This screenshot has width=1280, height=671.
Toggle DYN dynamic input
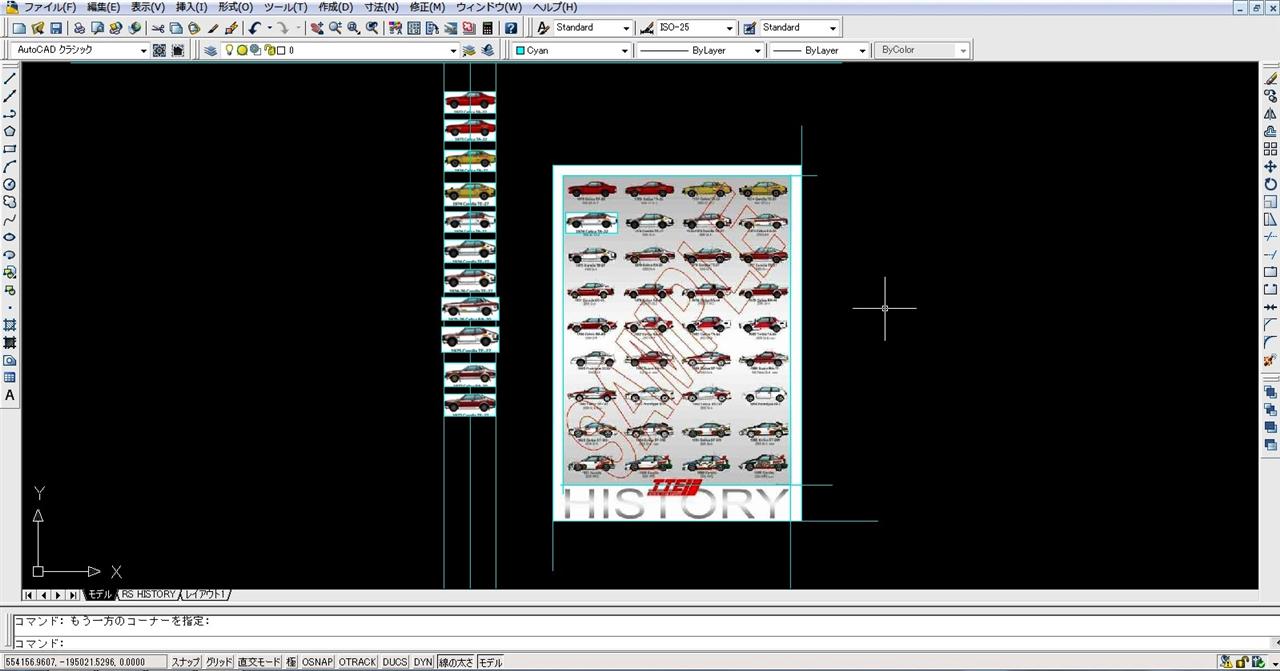pos(423,662)
